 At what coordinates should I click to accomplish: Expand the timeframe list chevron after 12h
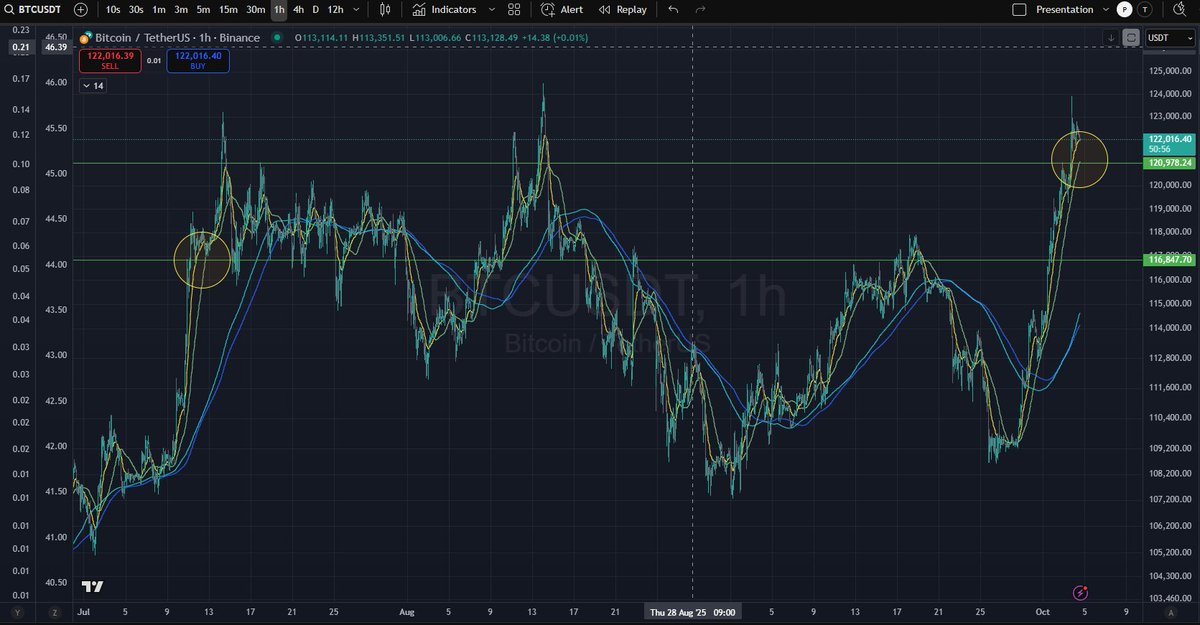click(356, 10)
